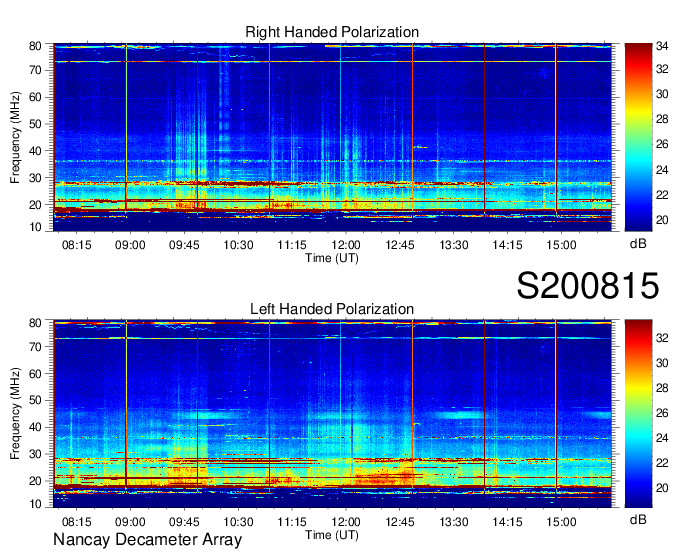The image size is (680, 552).
Task: Click Frequency (MHz) axis label of Left Handed plot
Action: coord(15,414)
